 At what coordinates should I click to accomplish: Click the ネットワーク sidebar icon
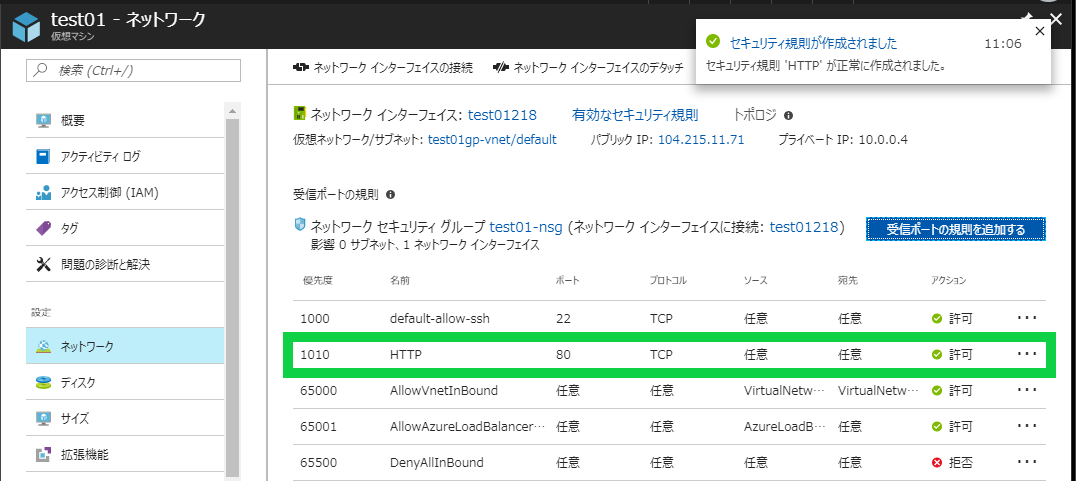(43, 346)
